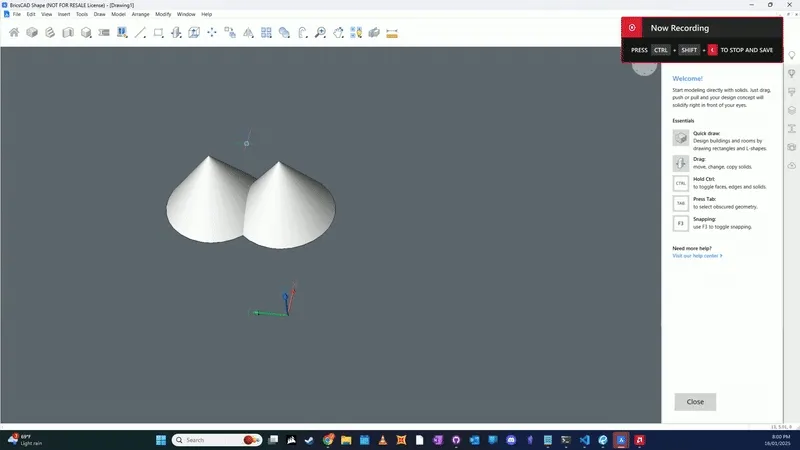Screen dimensions: 800x450
Task: Open Visual Studio Code from taskbar
Action: [584, 440]
